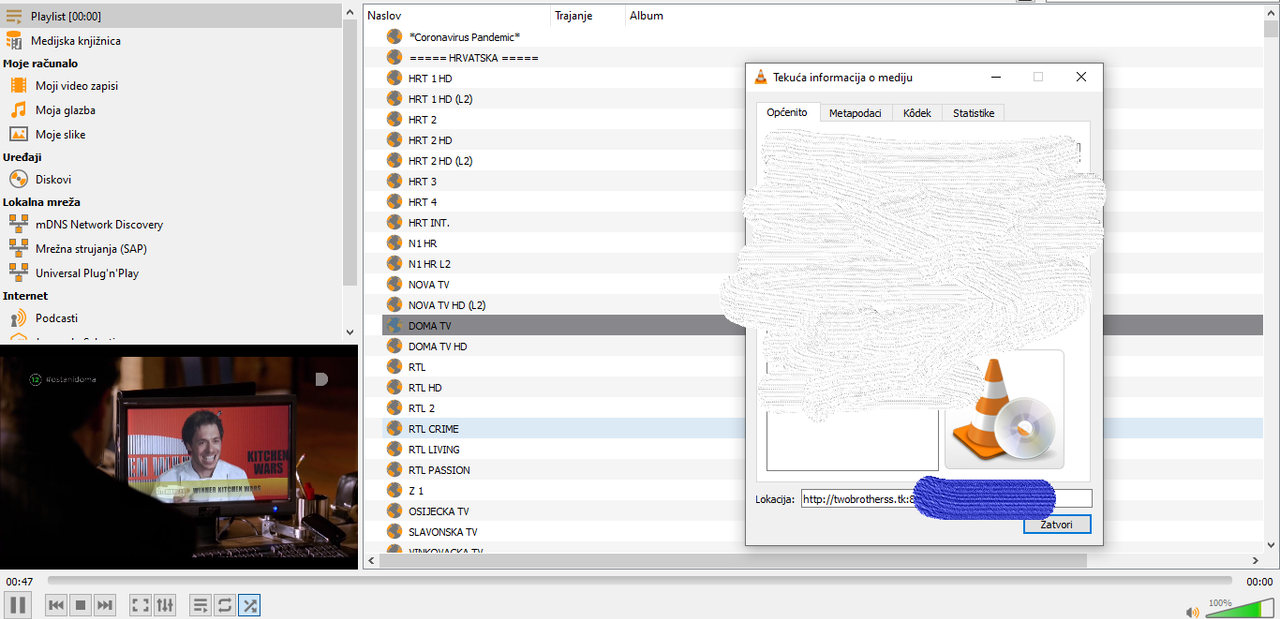The height and width of the screenshot is (619, 1280).
Task: Mute audio via the speaker icon
Action: pos(1192,612)
